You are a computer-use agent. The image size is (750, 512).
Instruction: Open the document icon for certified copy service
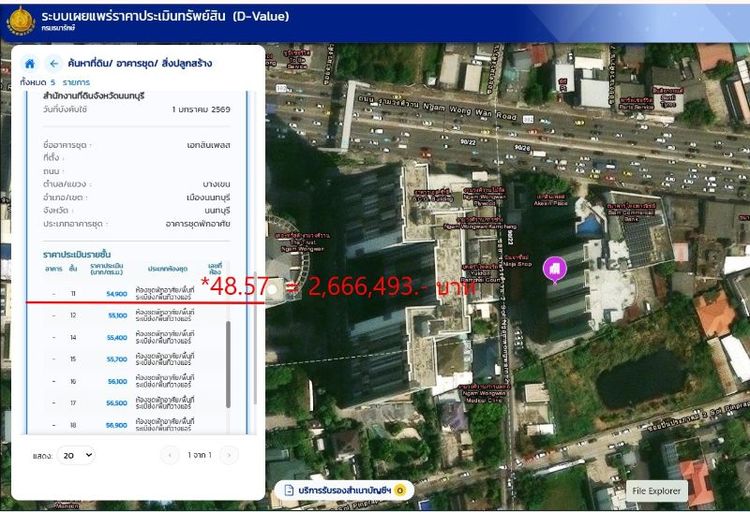tap(288, 490)
